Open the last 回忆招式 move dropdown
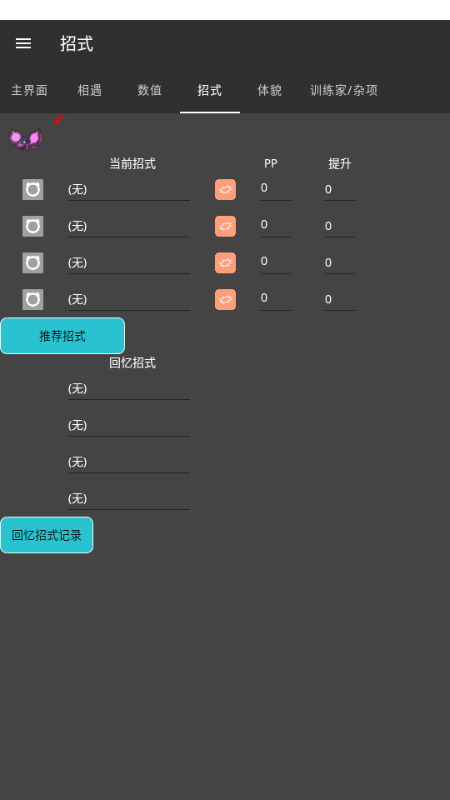 [129, 498]
